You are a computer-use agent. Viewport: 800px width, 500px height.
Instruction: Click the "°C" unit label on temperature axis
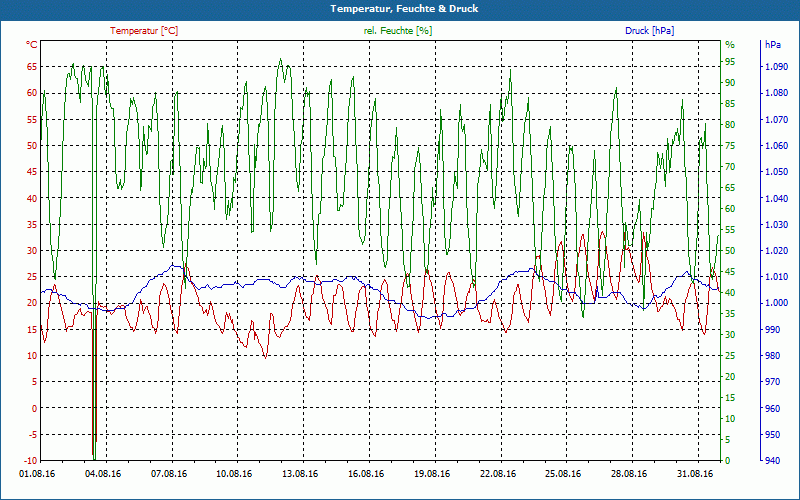point(32,45)
